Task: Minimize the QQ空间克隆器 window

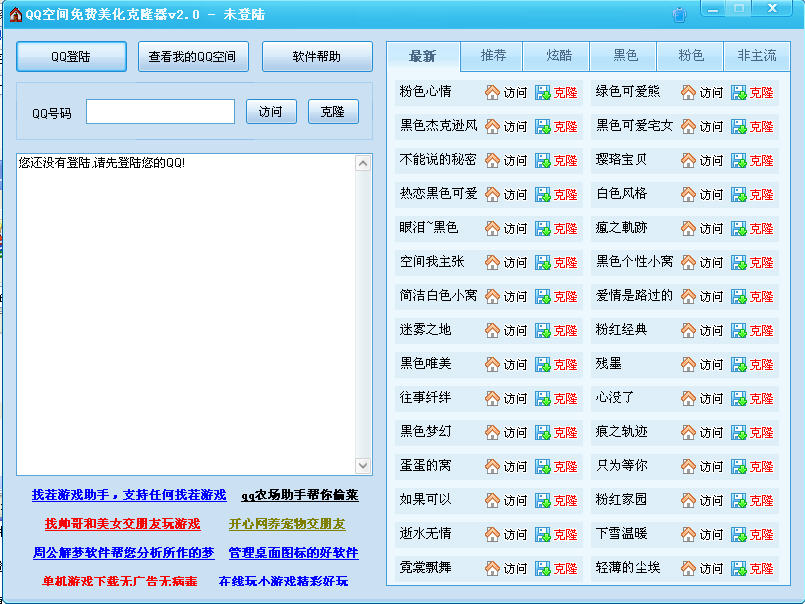Action: tap(713, 9)
